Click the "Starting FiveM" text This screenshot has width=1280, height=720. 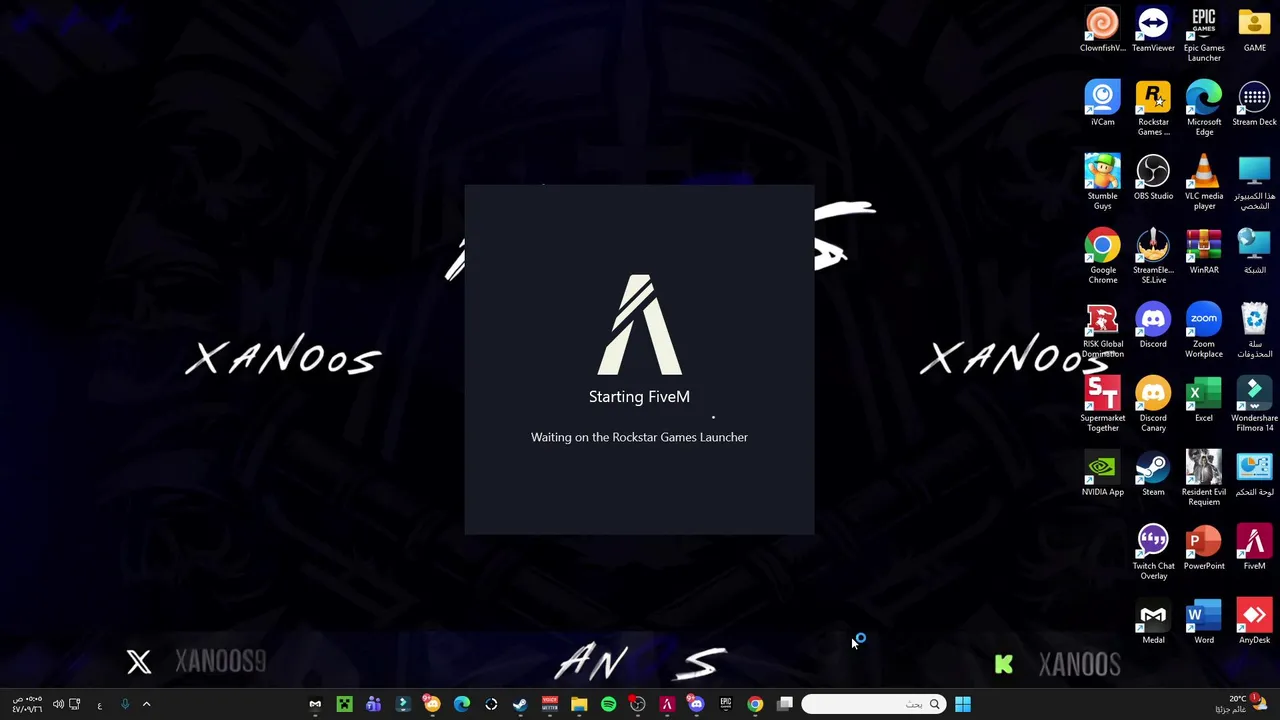(x=639, y=397)
